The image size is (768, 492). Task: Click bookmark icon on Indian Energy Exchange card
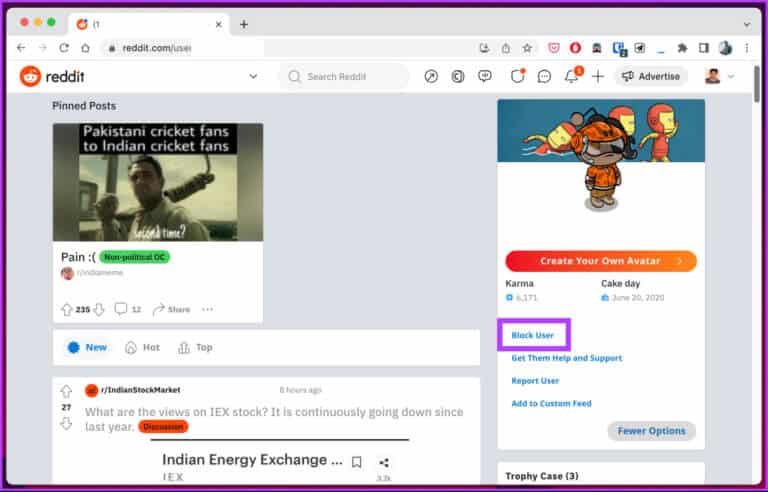(357, 462)
